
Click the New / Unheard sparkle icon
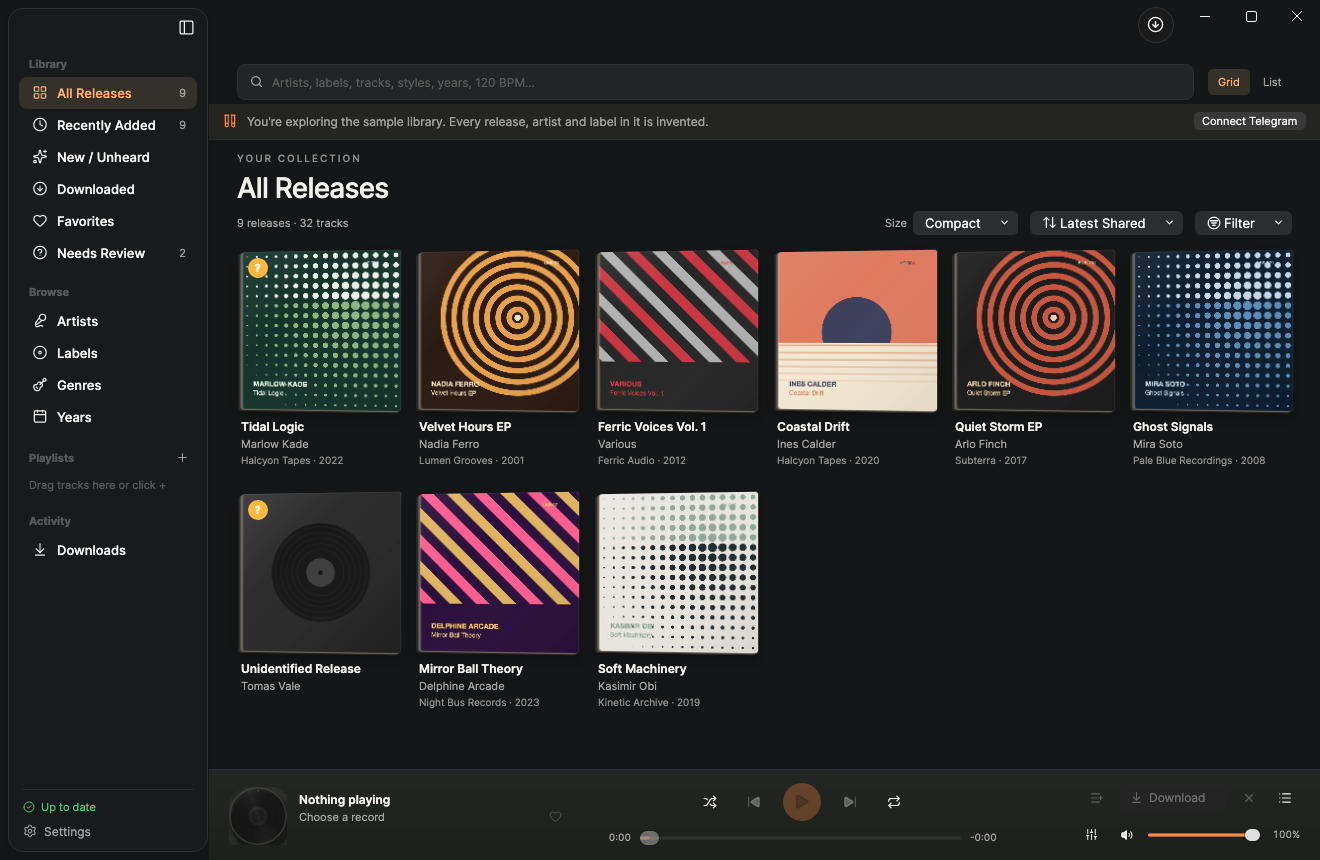[40, 157]
